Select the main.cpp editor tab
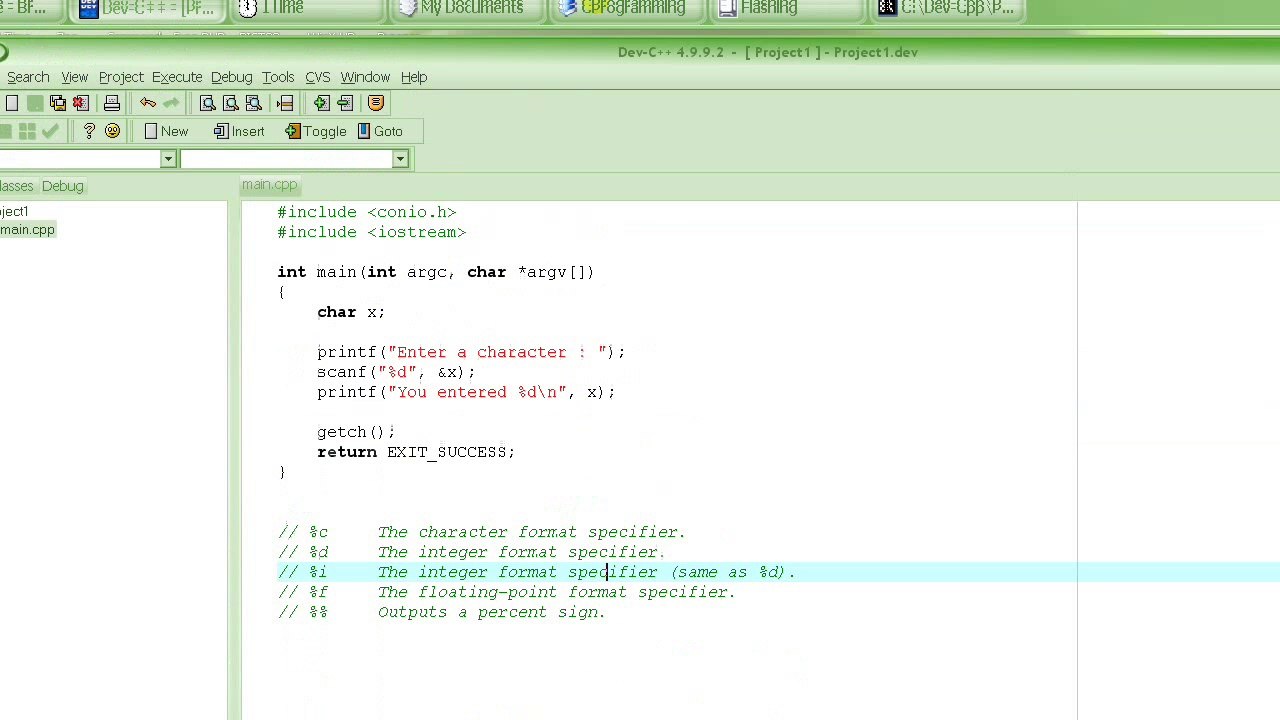Screen dimensions: 1280x720 tap(270, 185)
